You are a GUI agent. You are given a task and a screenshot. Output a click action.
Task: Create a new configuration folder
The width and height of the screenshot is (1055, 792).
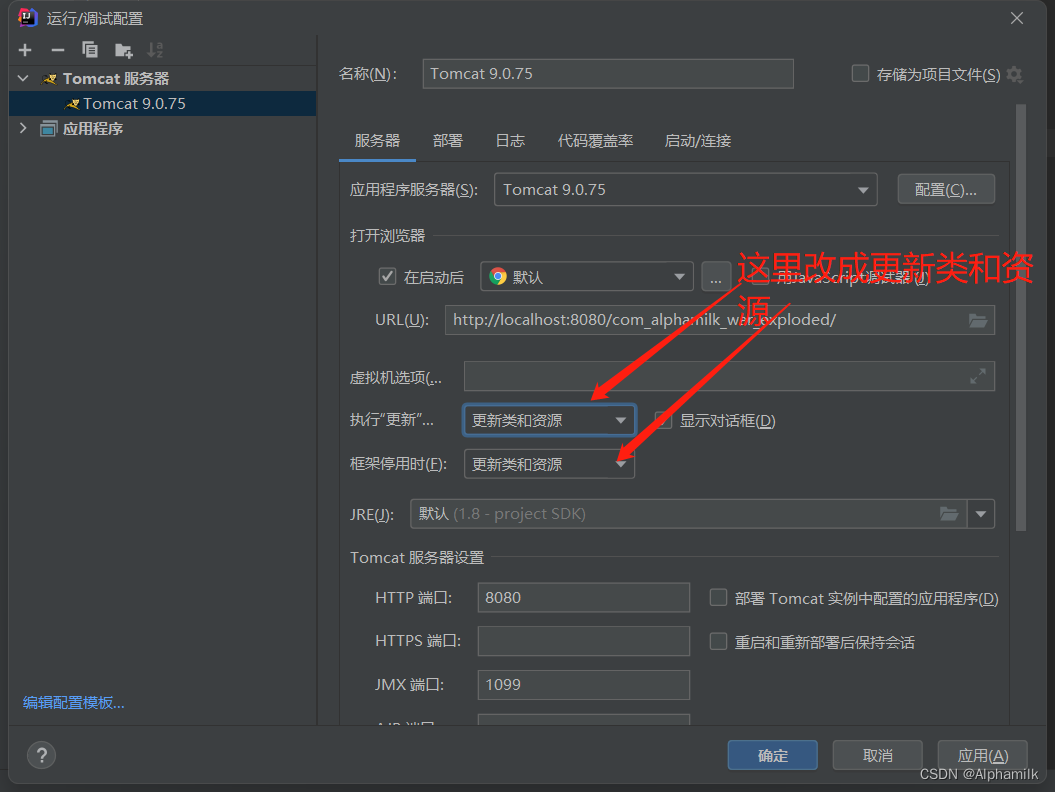[123, 50]
